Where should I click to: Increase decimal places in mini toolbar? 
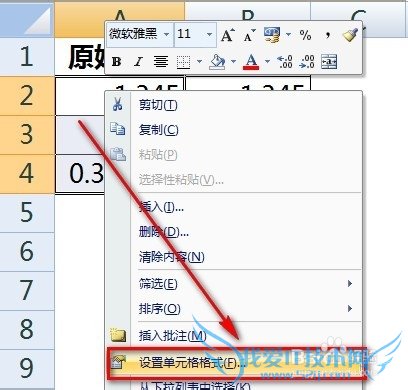pos(285,62)
